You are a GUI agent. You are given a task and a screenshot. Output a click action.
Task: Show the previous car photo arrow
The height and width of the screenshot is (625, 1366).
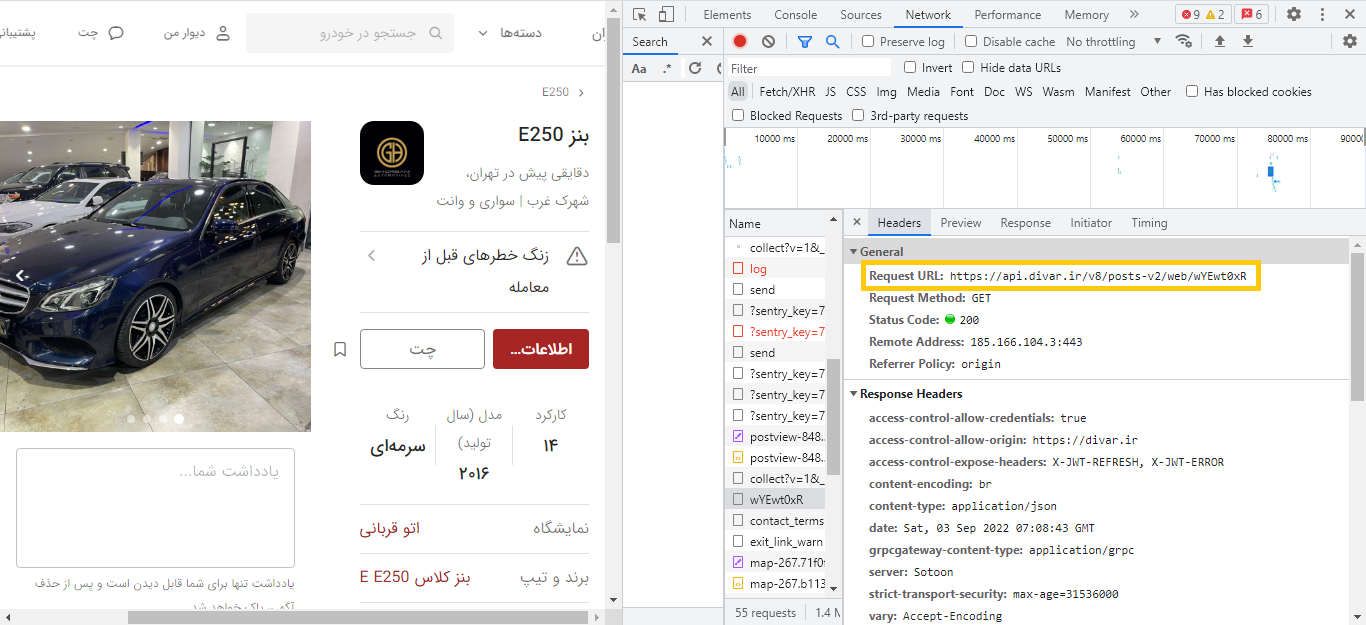(x=19, y=274)
